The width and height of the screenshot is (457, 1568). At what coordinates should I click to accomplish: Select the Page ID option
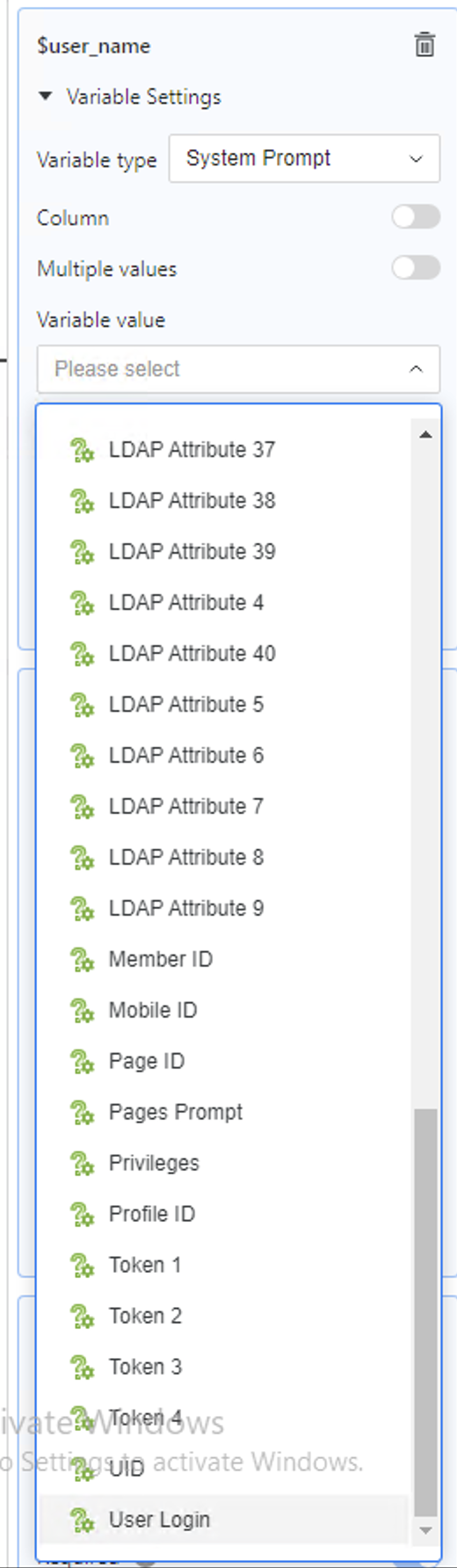[224, 1061]
